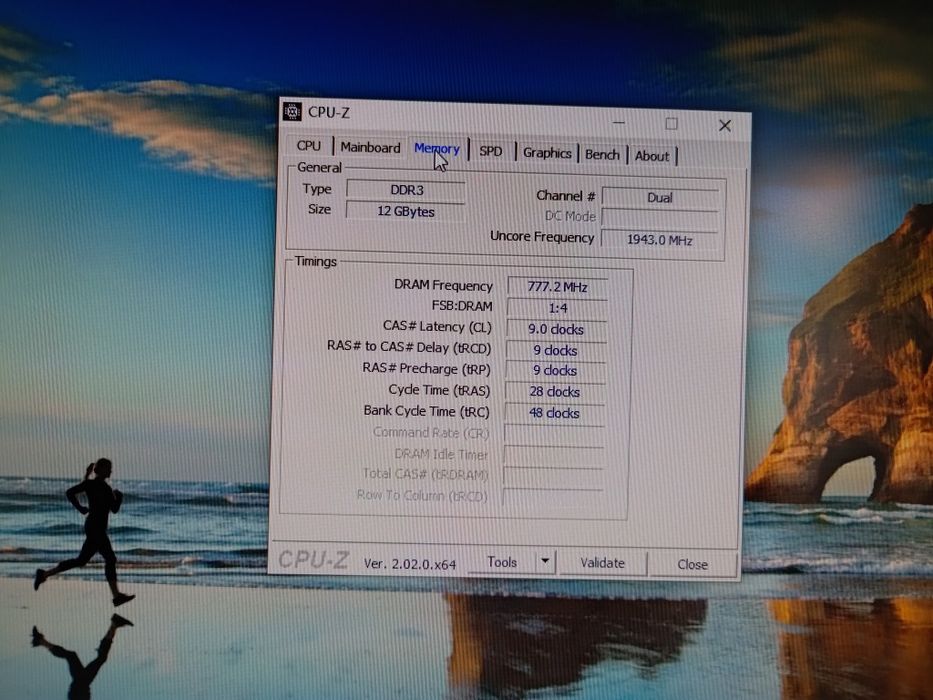Click the CAS# Latency value 9.0 clocks
The image size is (933, 700).
(x=556, y=329)
